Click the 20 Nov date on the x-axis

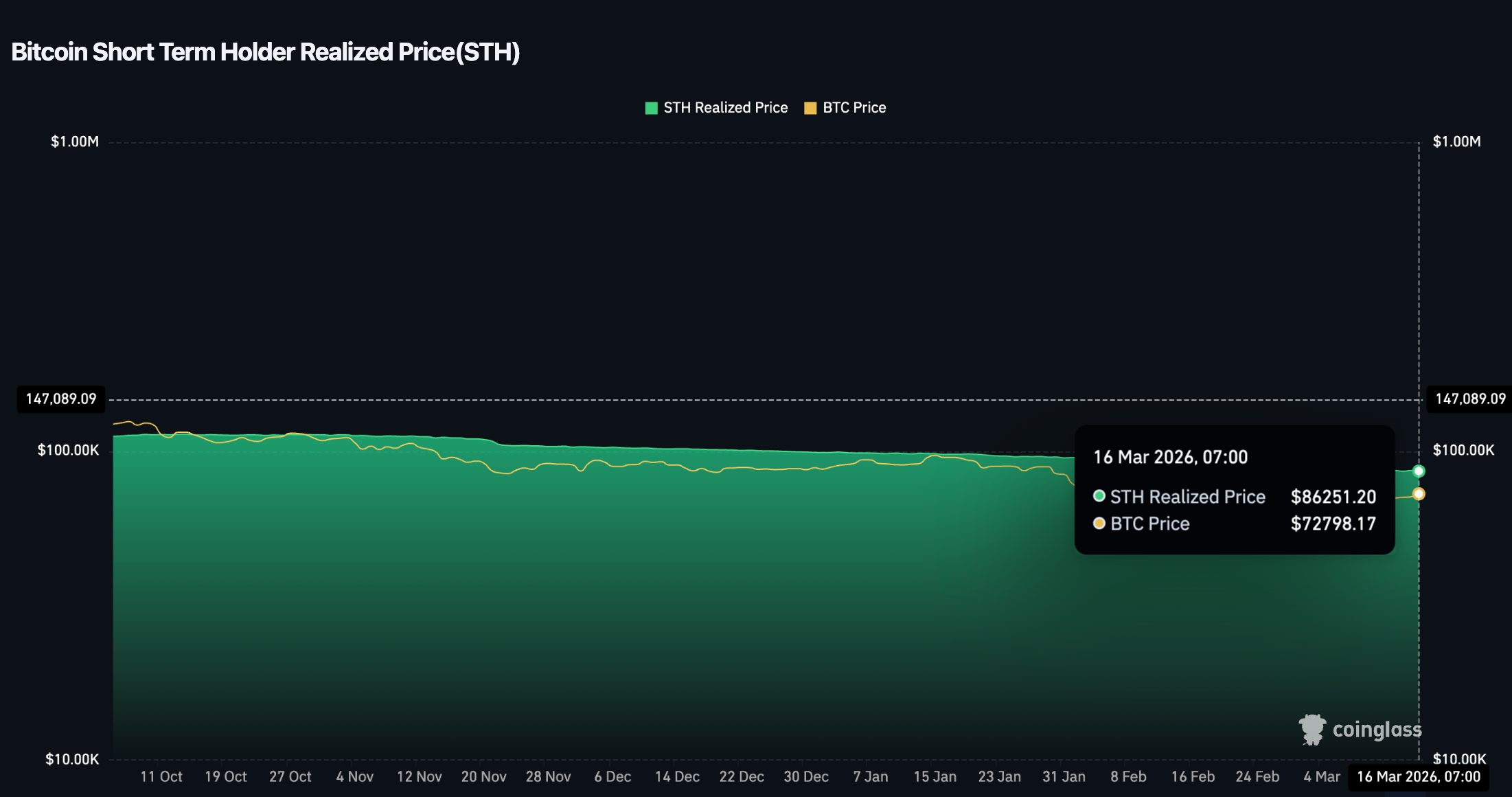483,776
